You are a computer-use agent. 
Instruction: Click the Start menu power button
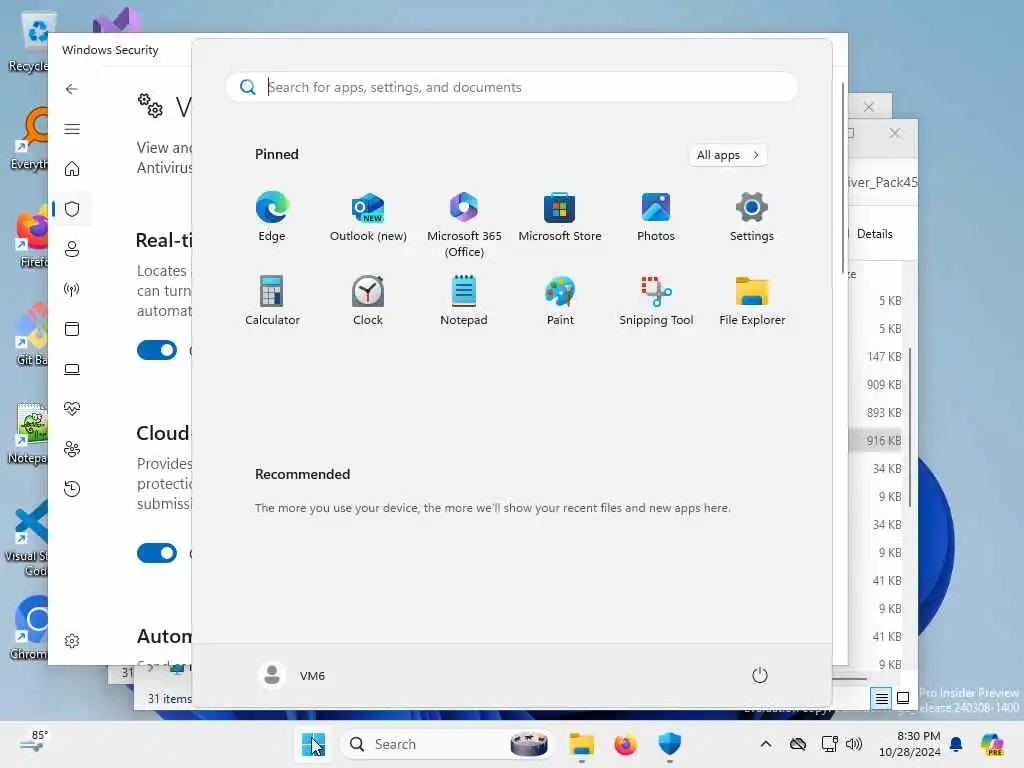[760, 675]
